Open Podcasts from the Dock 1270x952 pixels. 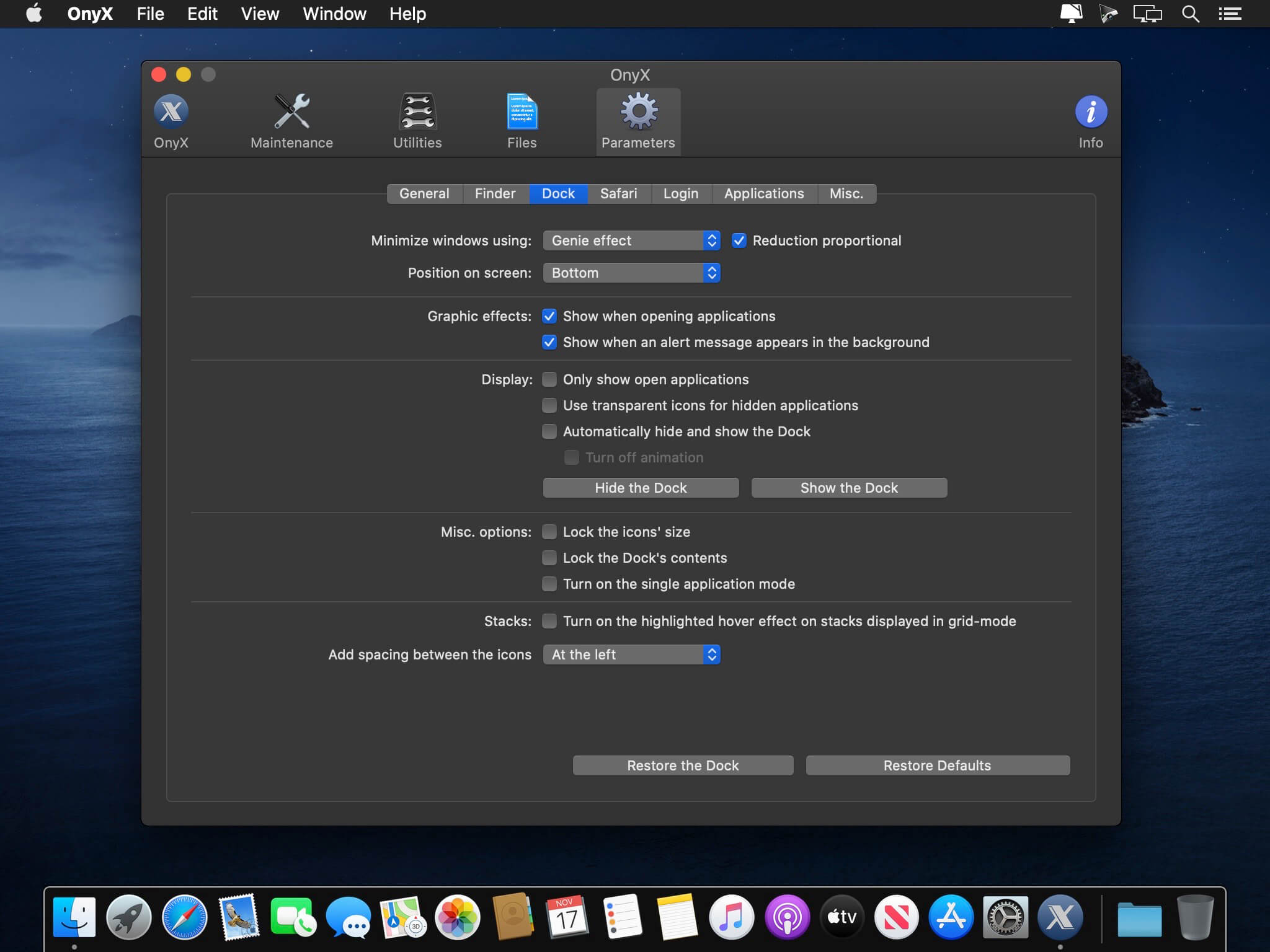coord(787,917)
